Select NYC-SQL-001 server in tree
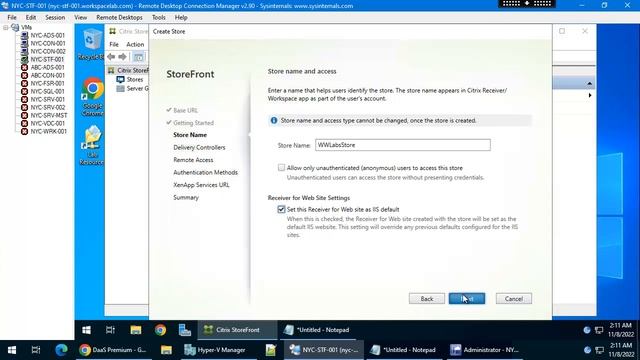The image size is (640, 360). [47, 91]
